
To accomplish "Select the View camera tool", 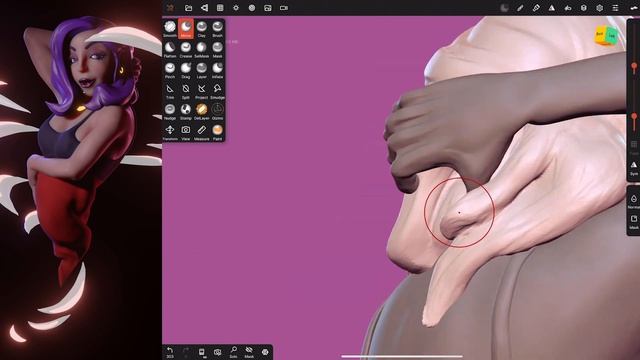I will (186, 132).
